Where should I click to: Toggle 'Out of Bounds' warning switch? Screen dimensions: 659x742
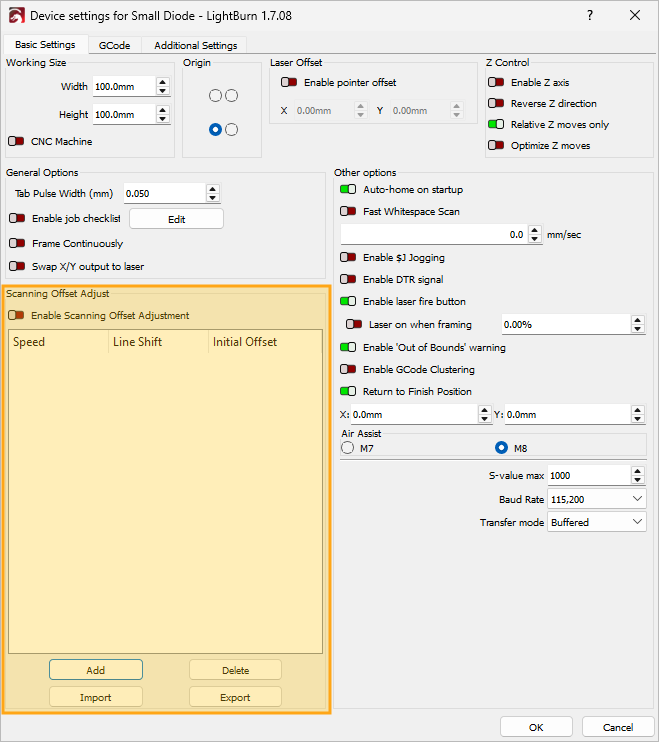(348, 347)
